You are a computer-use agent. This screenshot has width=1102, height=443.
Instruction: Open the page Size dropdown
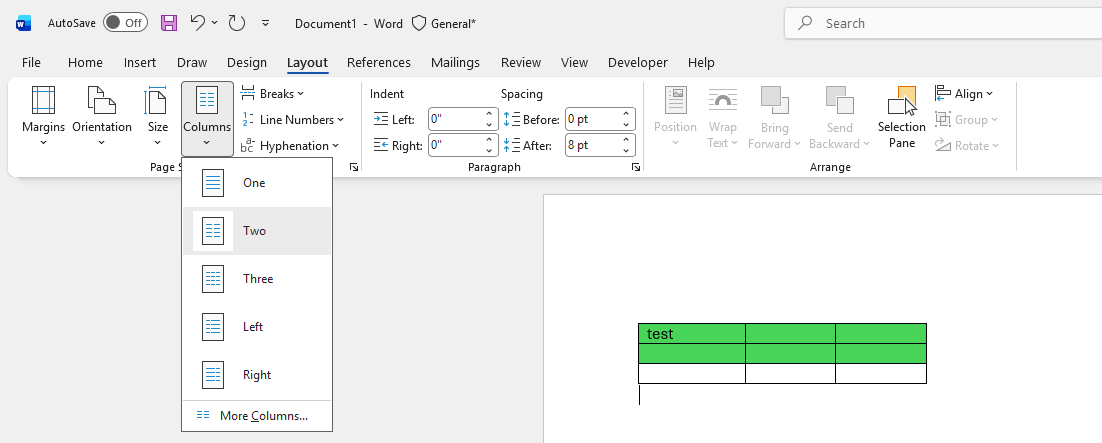[x=157, y=117]
